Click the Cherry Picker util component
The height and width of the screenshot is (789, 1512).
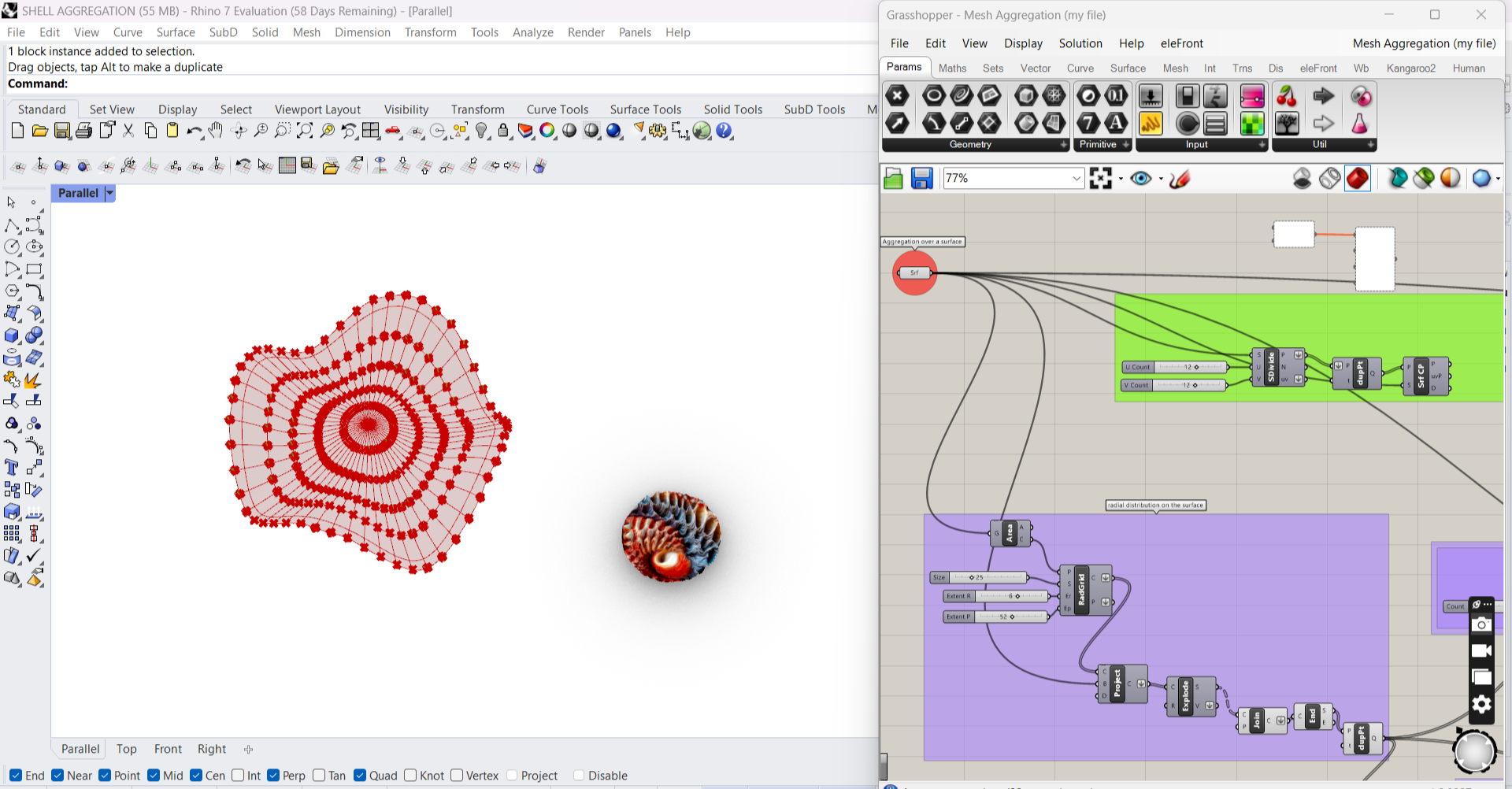pyautogui.click(x=1286, y=96)
